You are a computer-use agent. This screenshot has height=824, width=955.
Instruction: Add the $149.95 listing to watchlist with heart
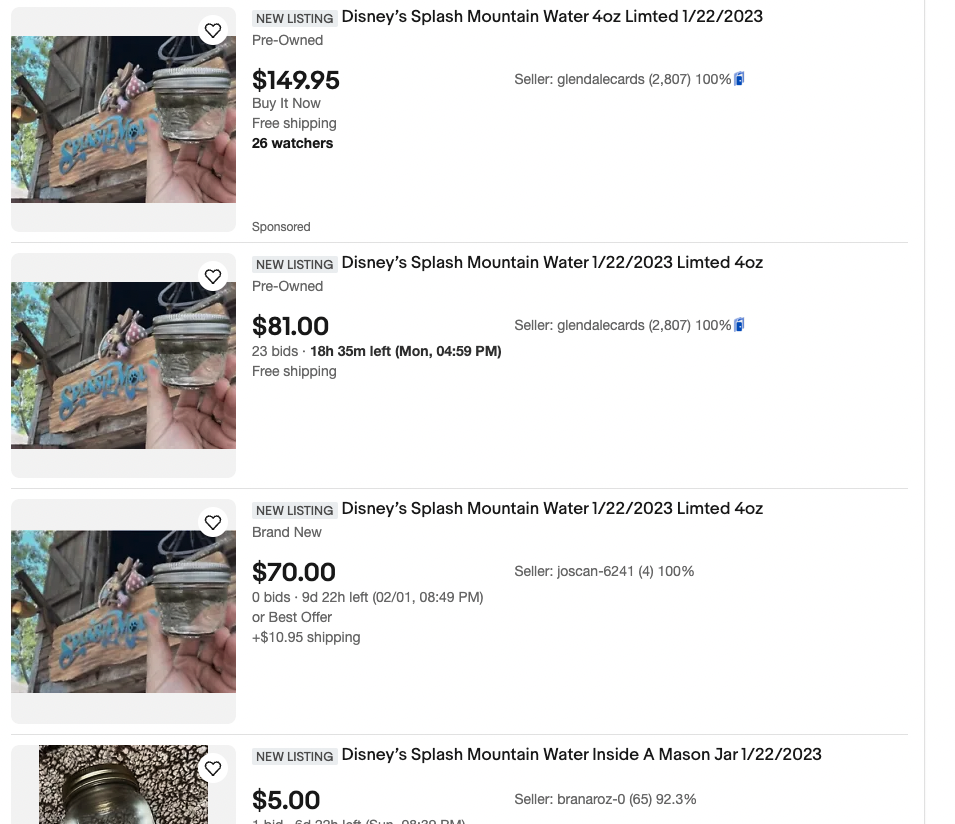(213, 31)
